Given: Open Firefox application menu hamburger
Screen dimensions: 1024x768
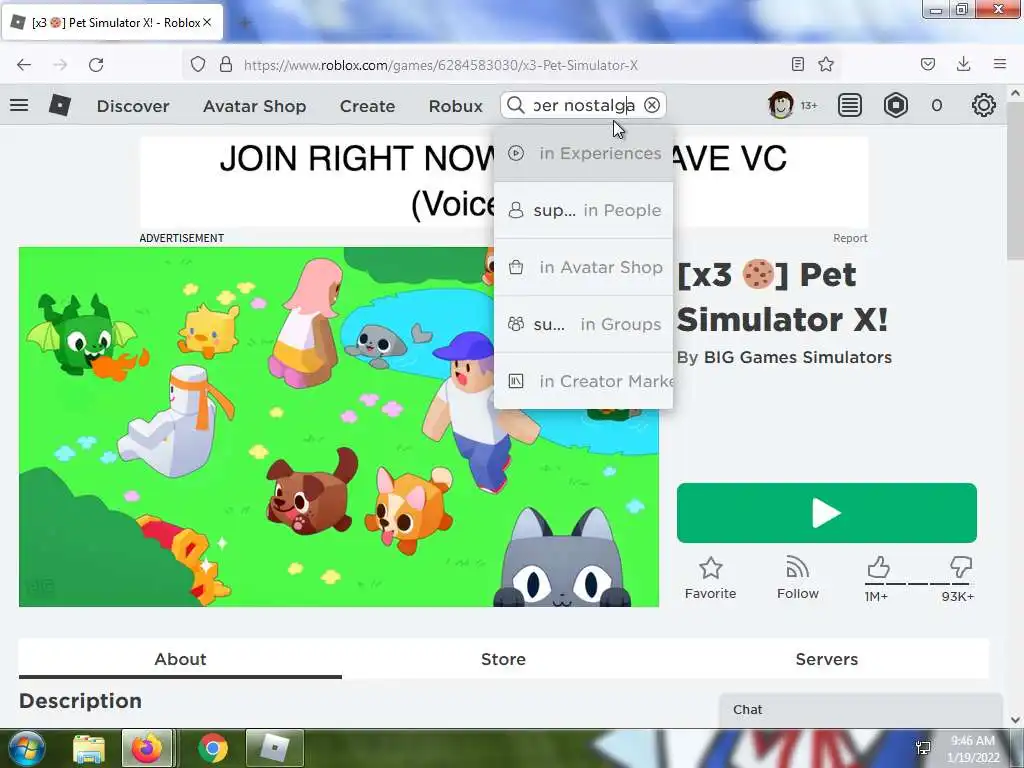Looking at the screenshot, I should (x=1000, y=64).
